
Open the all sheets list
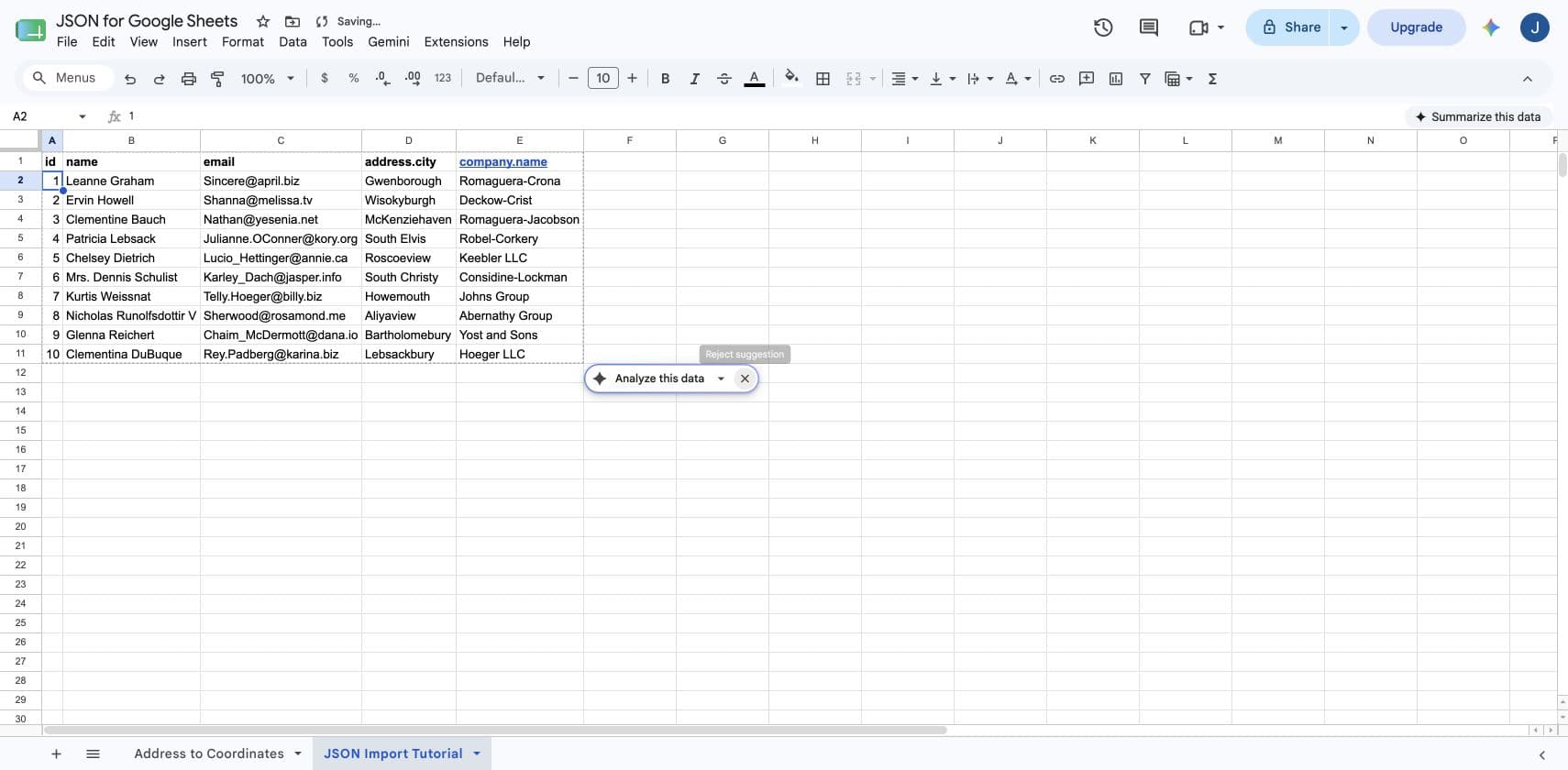93,753
